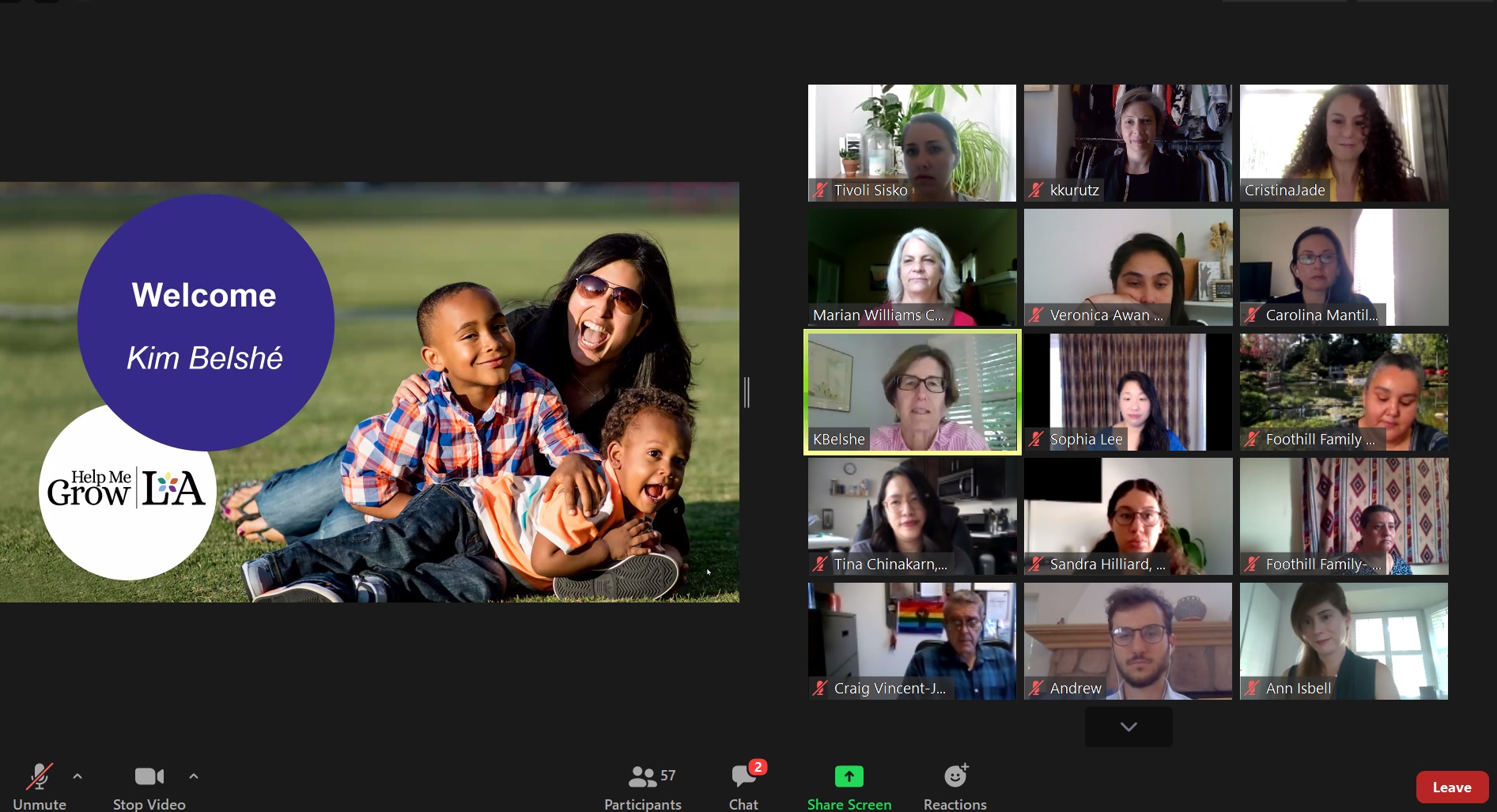Click muted mic icon on Andrew
Viewport: 1497px width, 812px height.
coord(1036,688)
